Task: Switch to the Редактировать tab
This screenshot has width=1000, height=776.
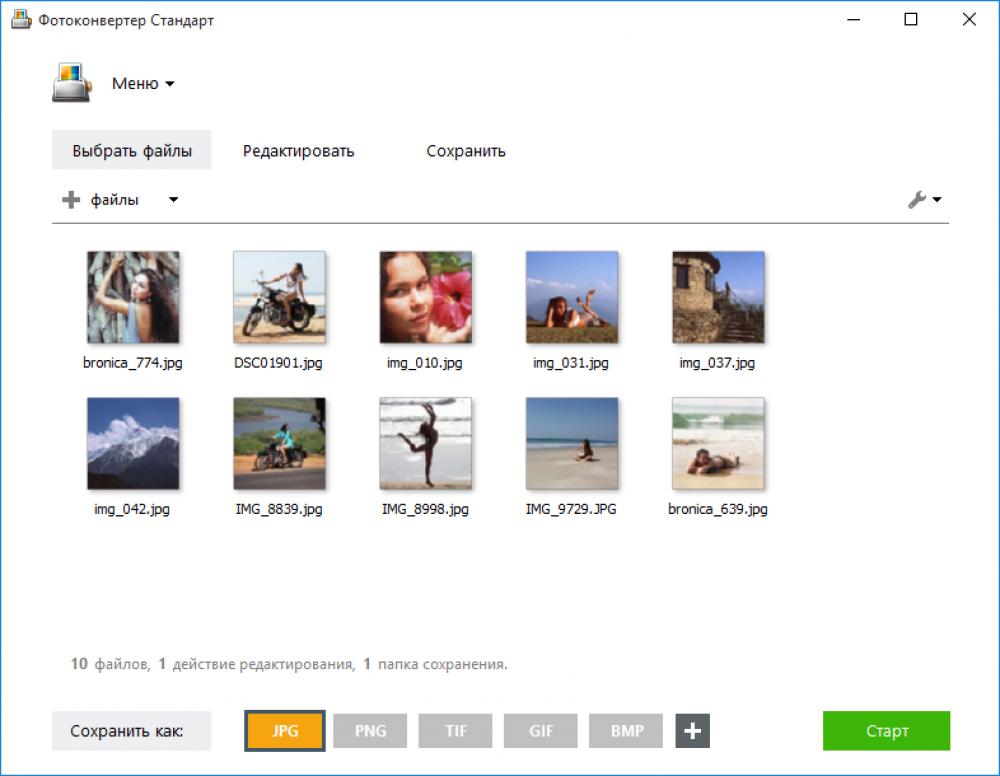Action: tap(298, 150)
